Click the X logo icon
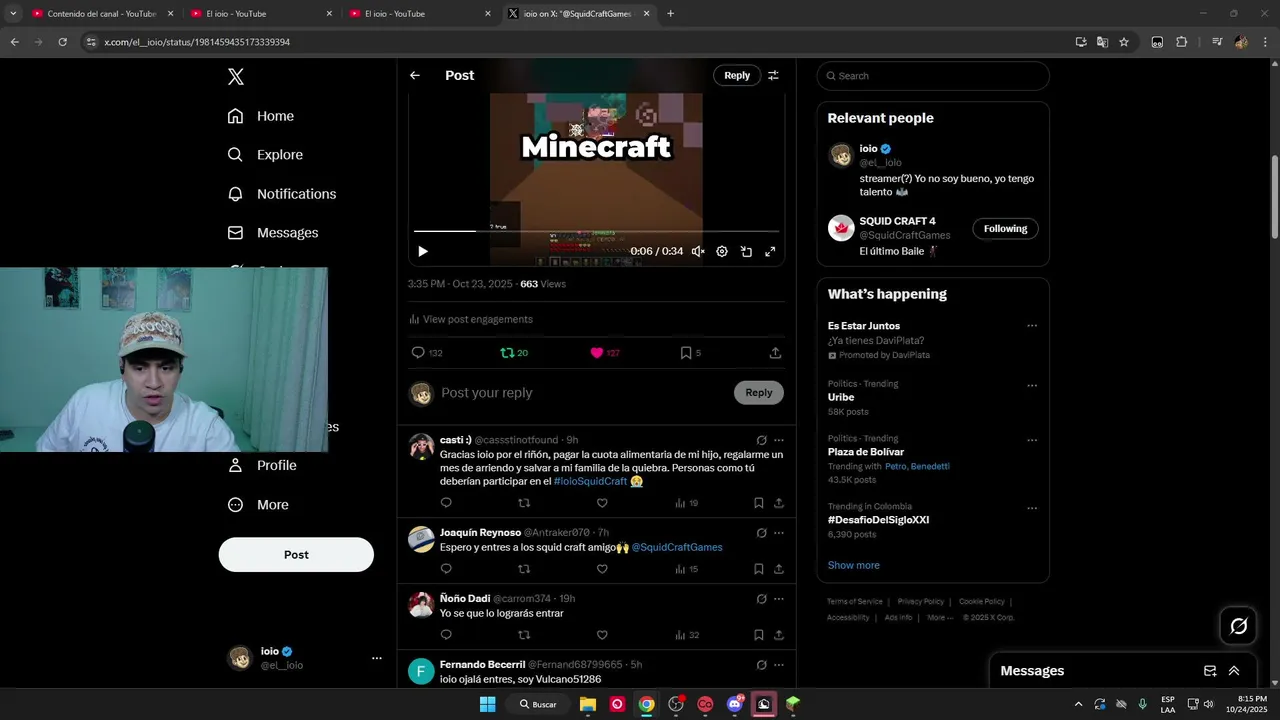This screenshot has width=1280, height=720. coord(235,77)
